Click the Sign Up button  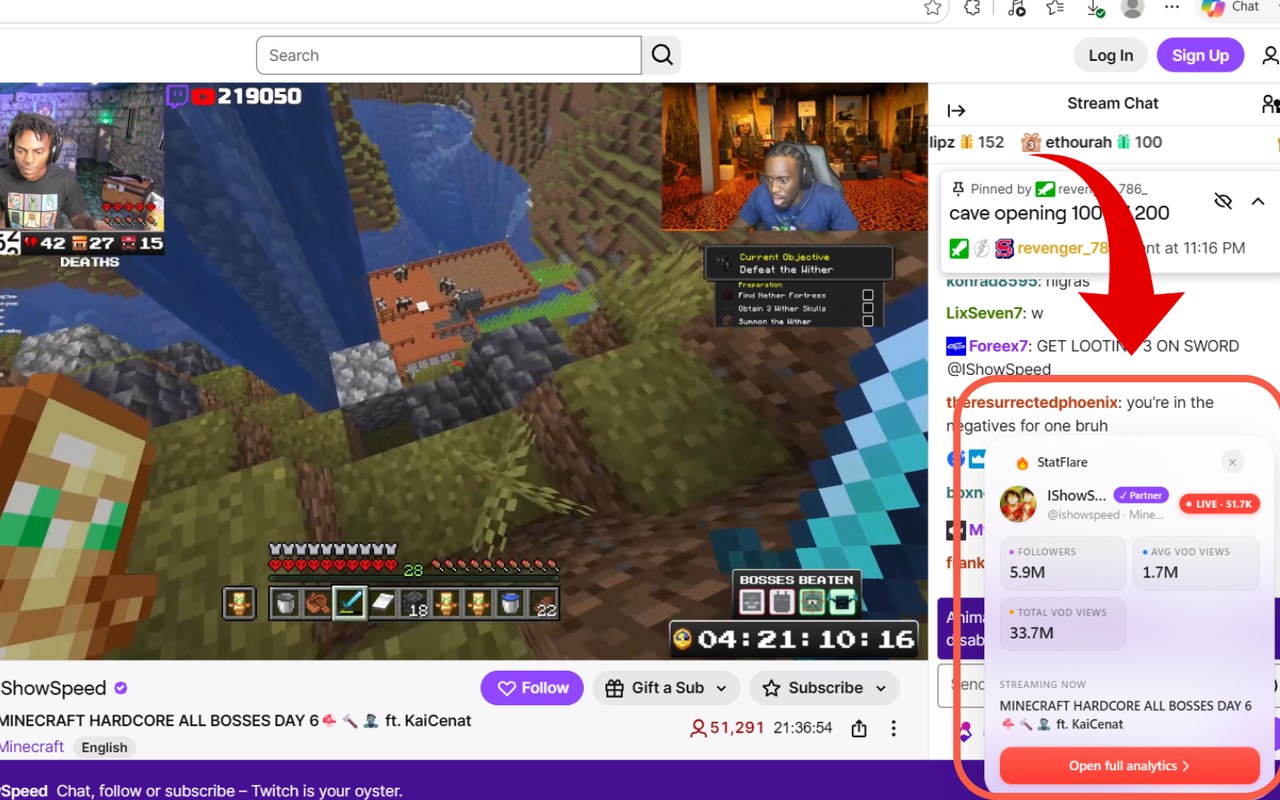coord(1200,55)
